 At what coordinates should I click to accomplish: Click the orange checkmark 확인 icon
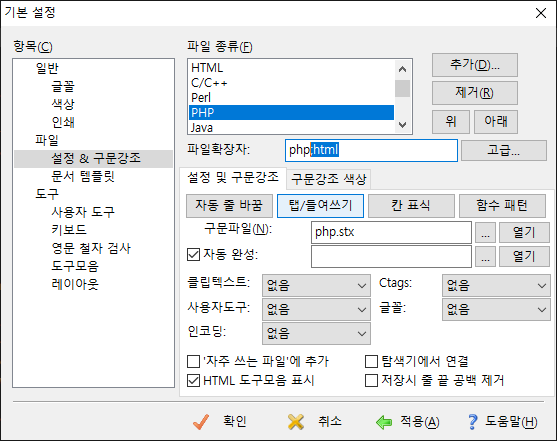pos(201,422)
